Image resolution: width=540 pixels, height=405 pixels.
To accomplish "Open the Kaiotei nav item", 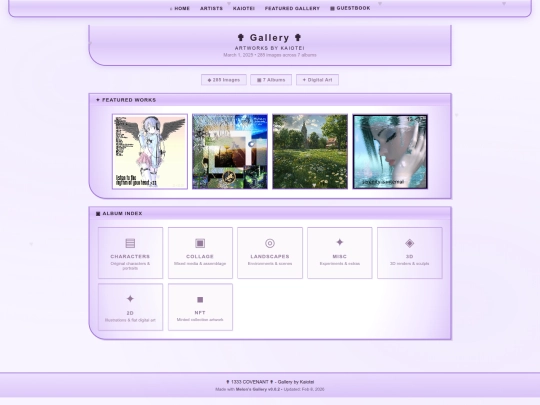I will (x=244, y=8).
